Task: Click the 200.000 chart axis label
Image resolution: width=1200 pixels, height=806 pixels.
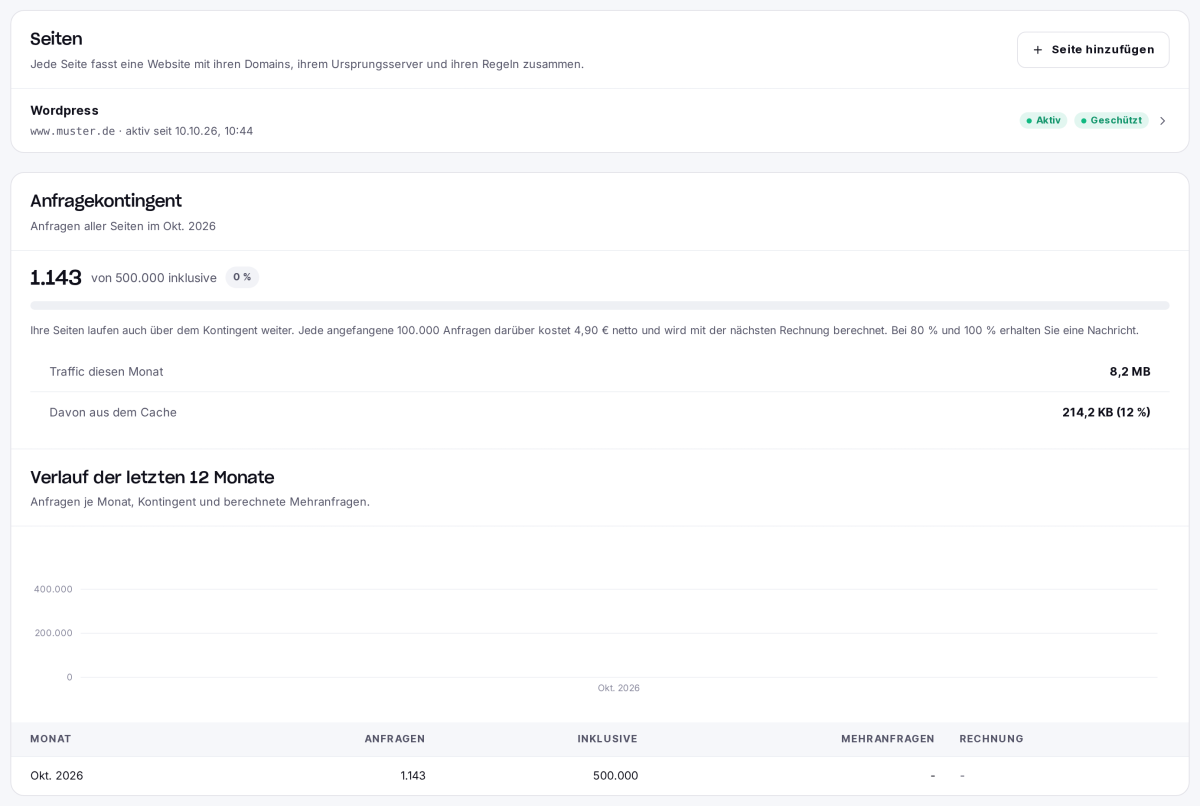Action: point(53,633)
